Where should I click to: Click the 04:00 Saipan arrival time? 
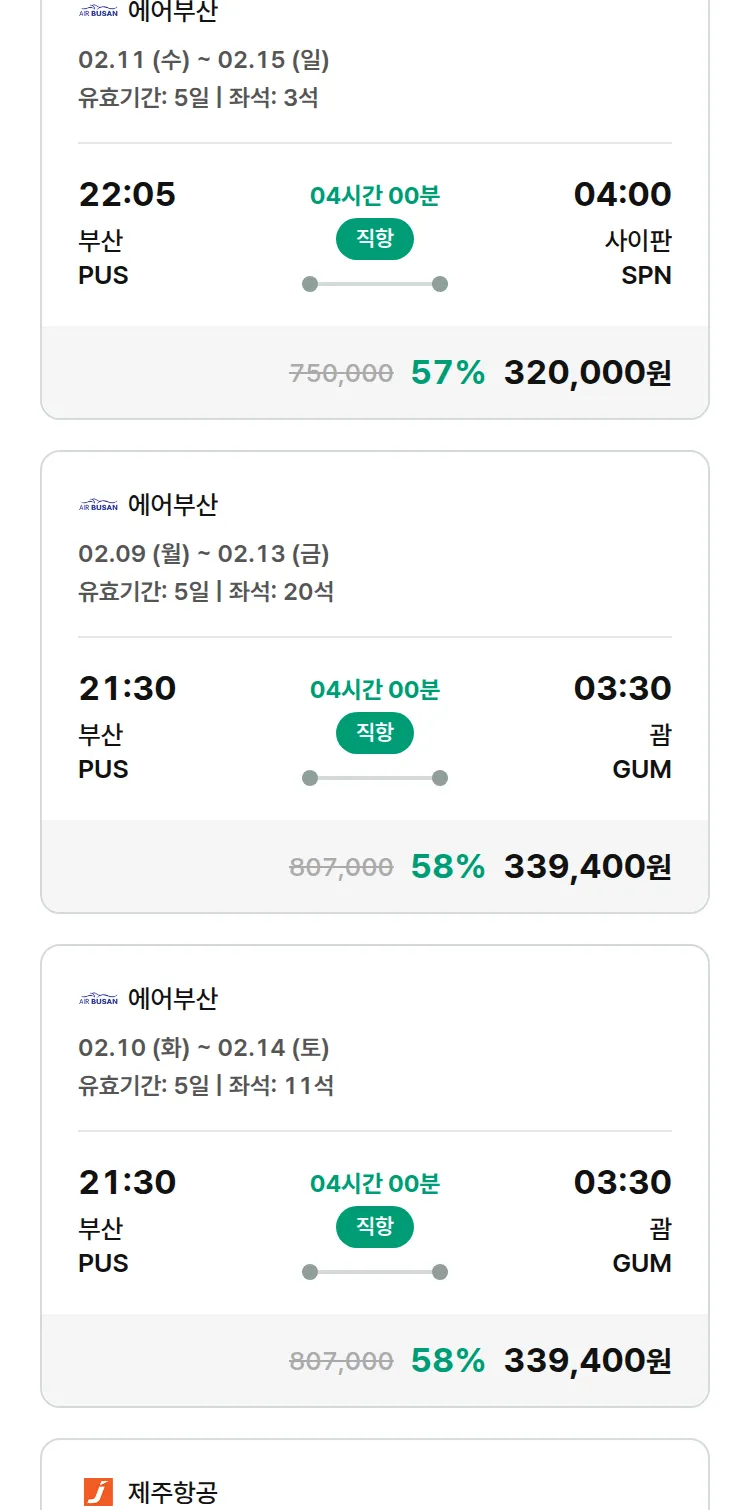[622, 194]
